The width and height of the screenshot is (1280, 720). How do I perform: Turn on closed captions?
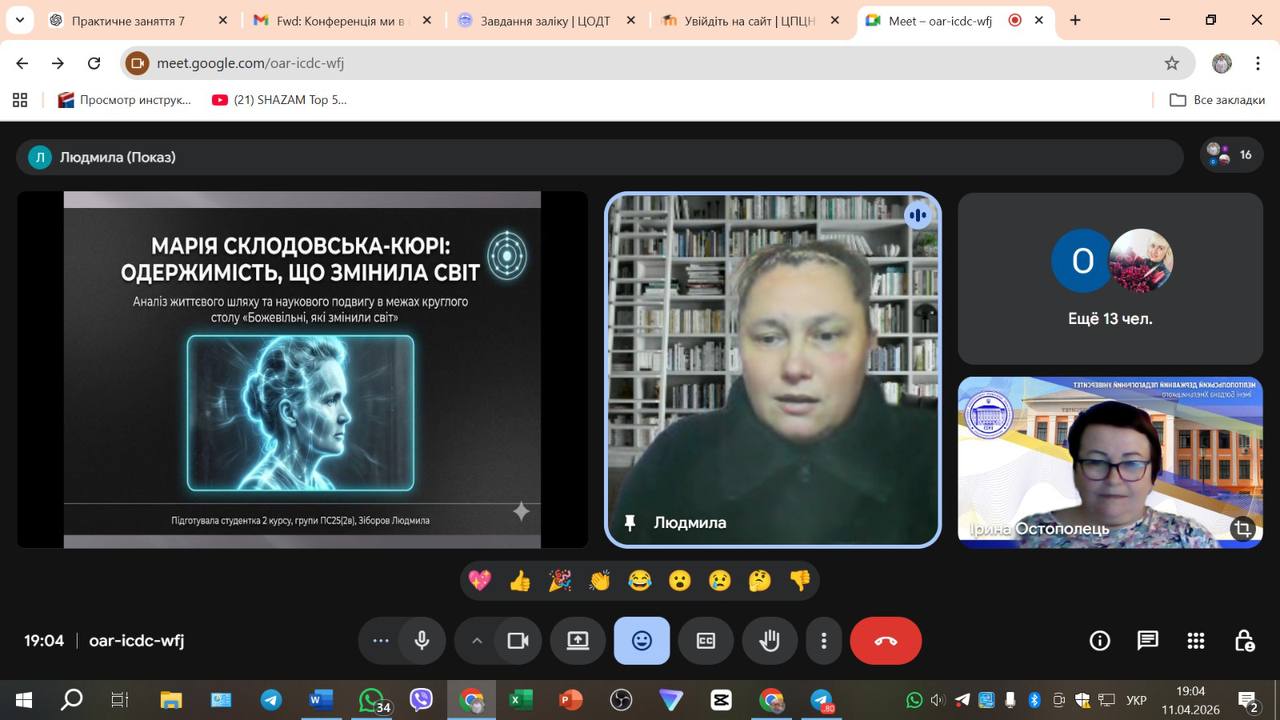coord(706,641)
